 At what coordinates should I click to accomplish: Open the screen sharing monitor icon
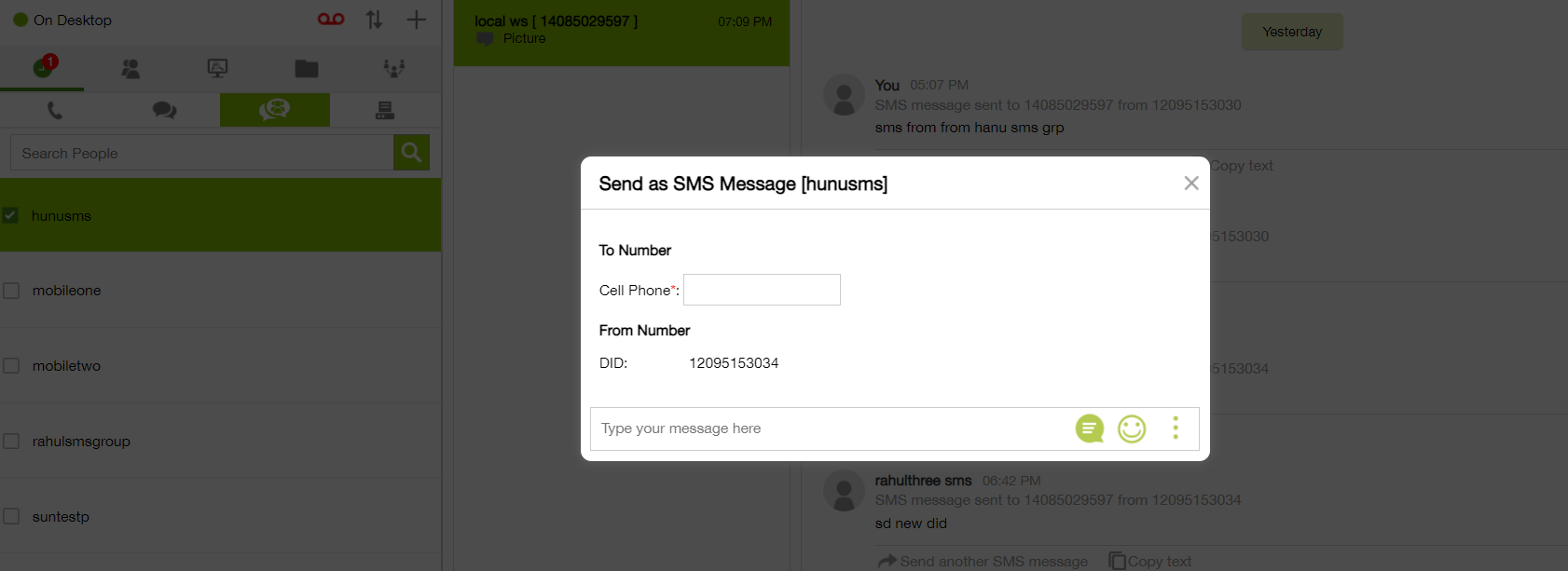(217, 68)
